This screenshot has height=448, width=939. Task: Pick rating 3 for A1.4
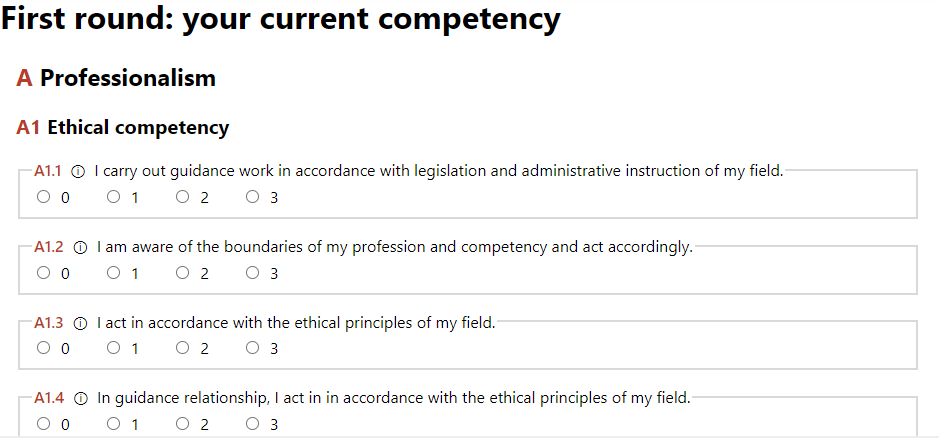tap(253, 423)
